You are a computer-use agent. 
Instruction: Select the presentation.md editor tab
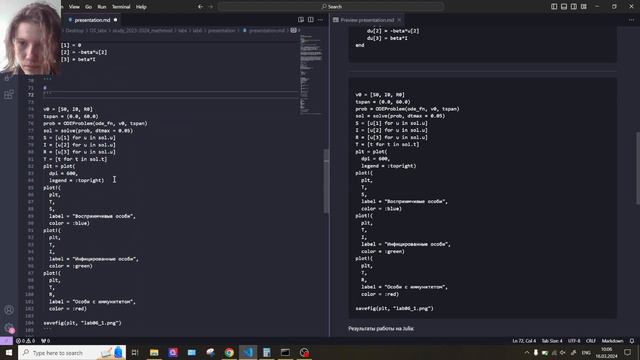[x=92, y=20]
